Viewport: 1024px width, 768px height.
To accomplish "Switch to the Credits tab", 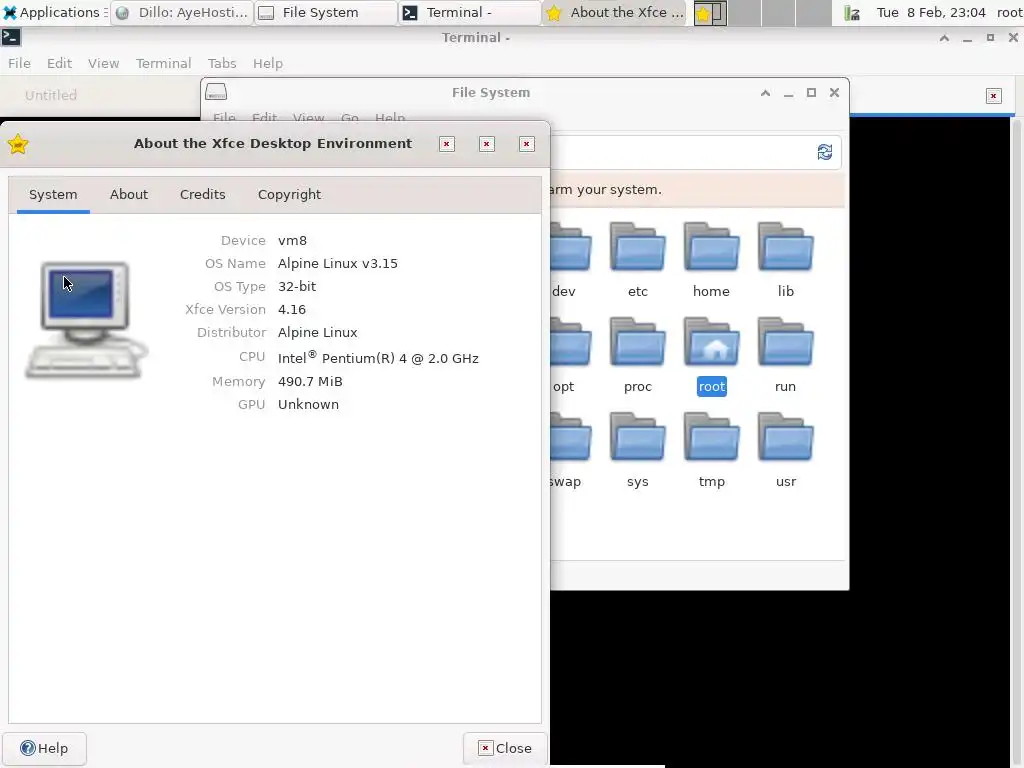I will pos(202,195).
